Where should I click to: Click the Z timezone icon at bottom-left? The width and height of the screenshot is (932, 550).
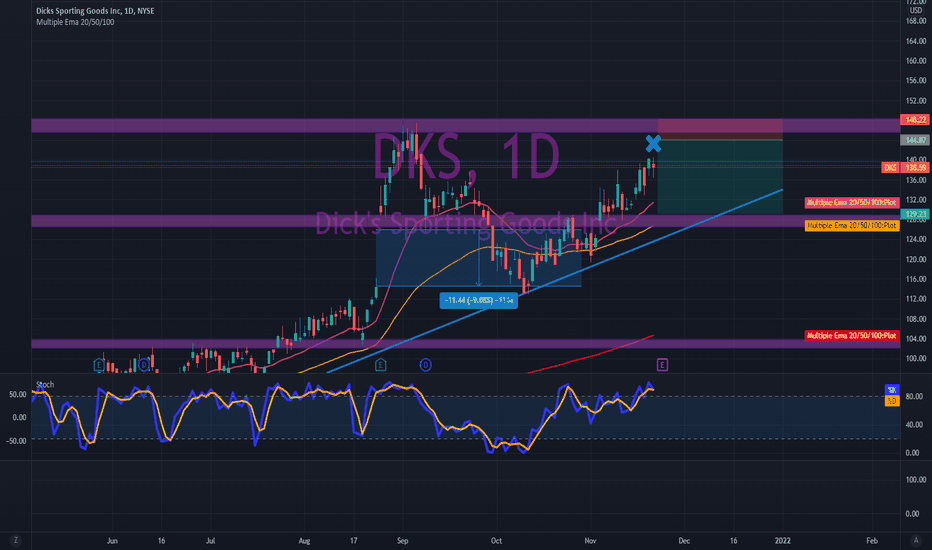[15, 540]
